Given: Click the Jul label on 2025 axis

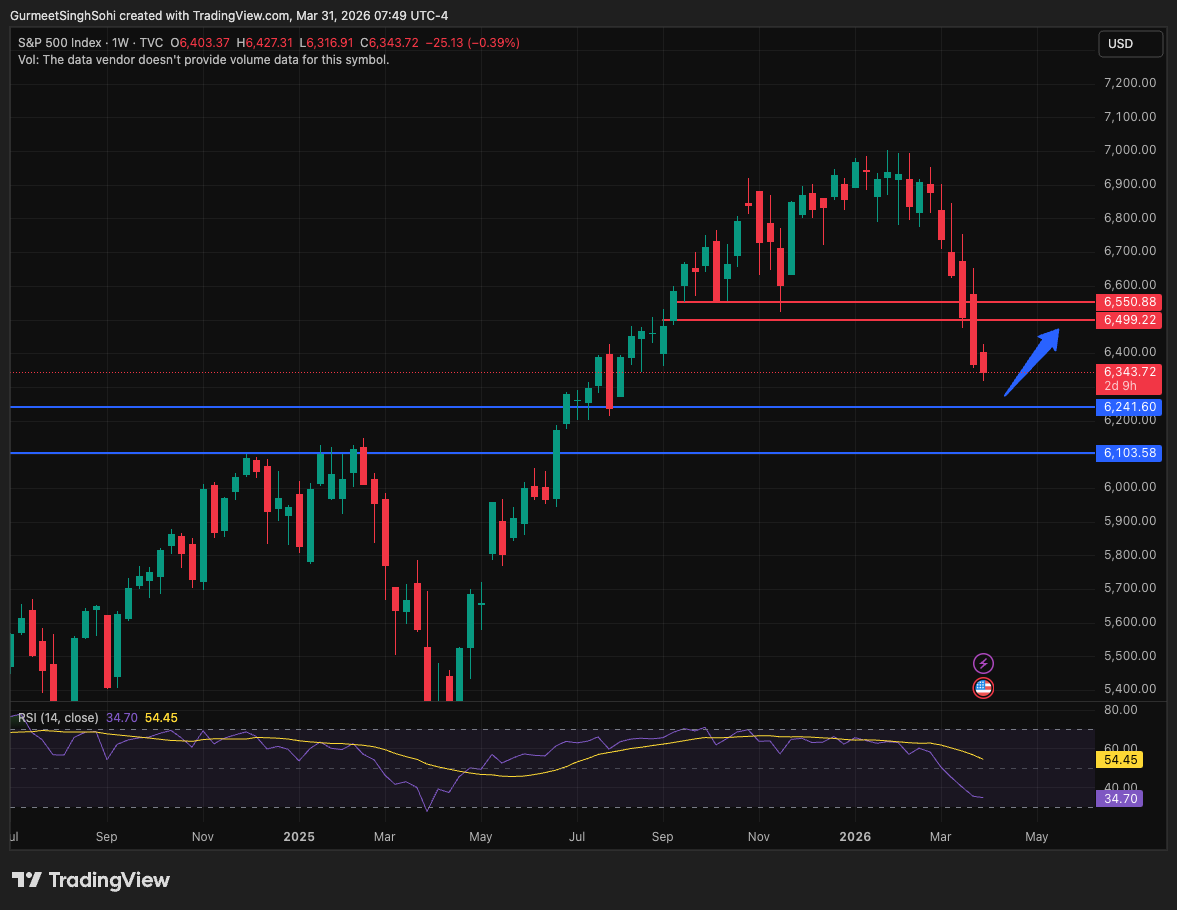Looking at the screenshot, I should click(x=576, y=836).
